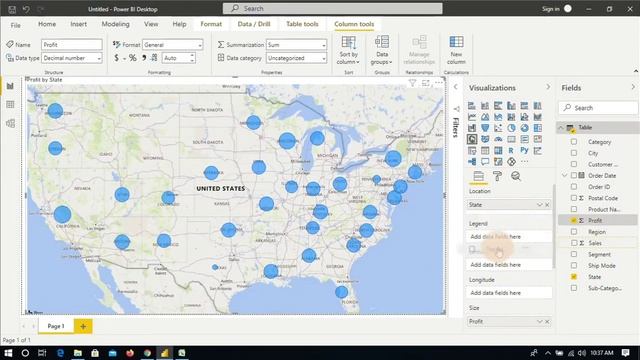This screenshot has height=360, width=640.
Task: Select the gauge visual
Action: point(498,140)
